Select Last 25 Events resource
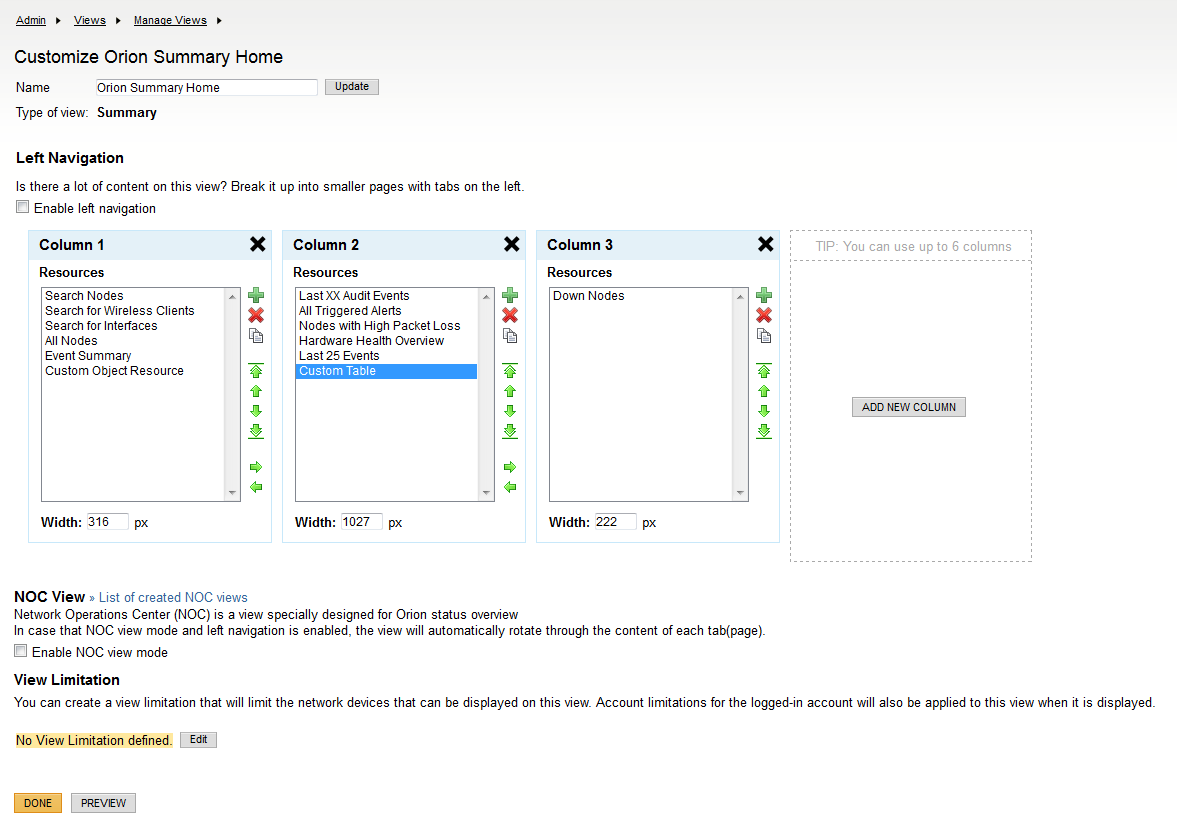The width and height of the screenshot is (1177, 833). pos(387,356)
